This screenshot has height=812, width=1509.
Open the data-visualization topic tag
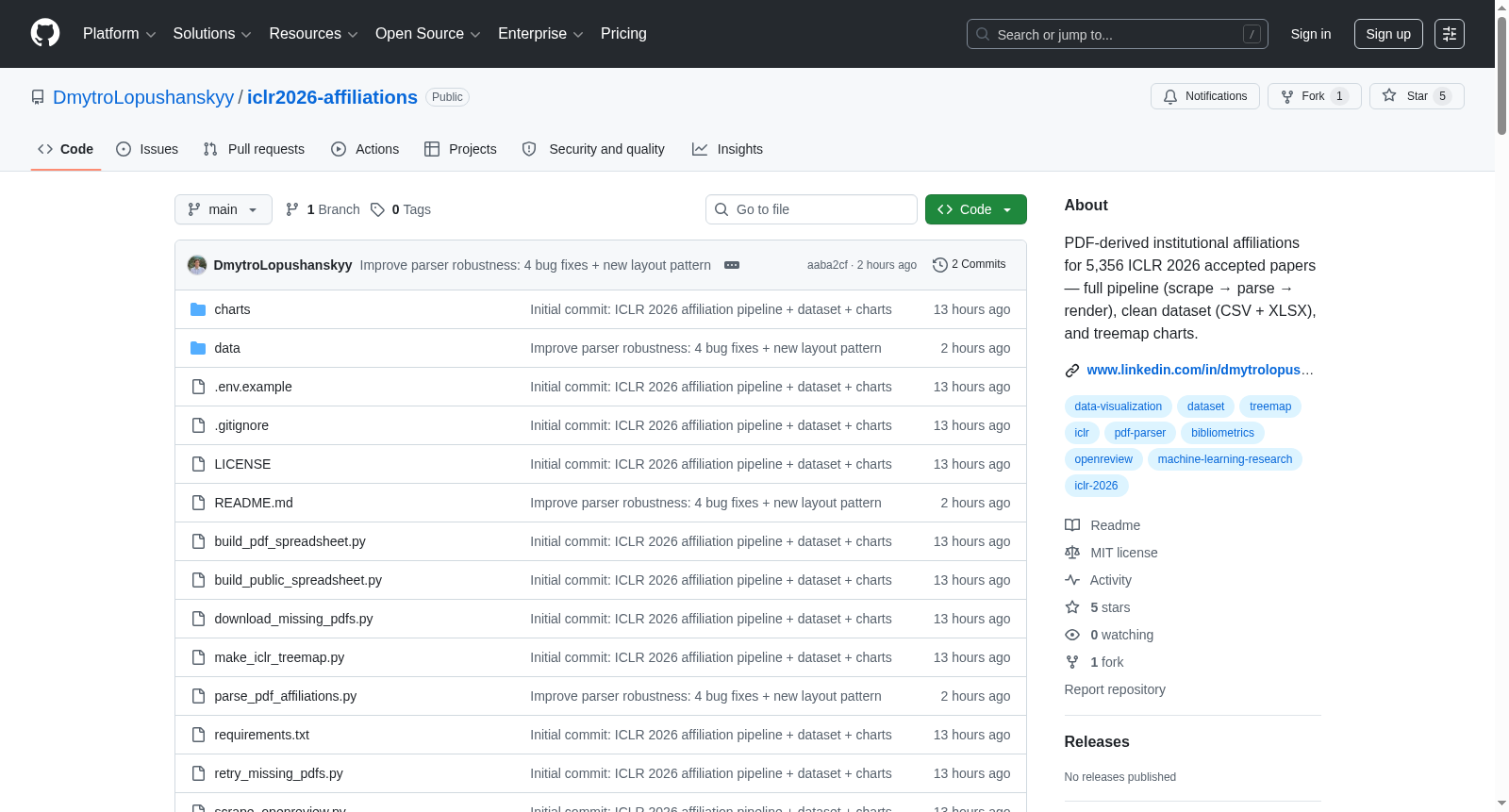coord(1119,406)
